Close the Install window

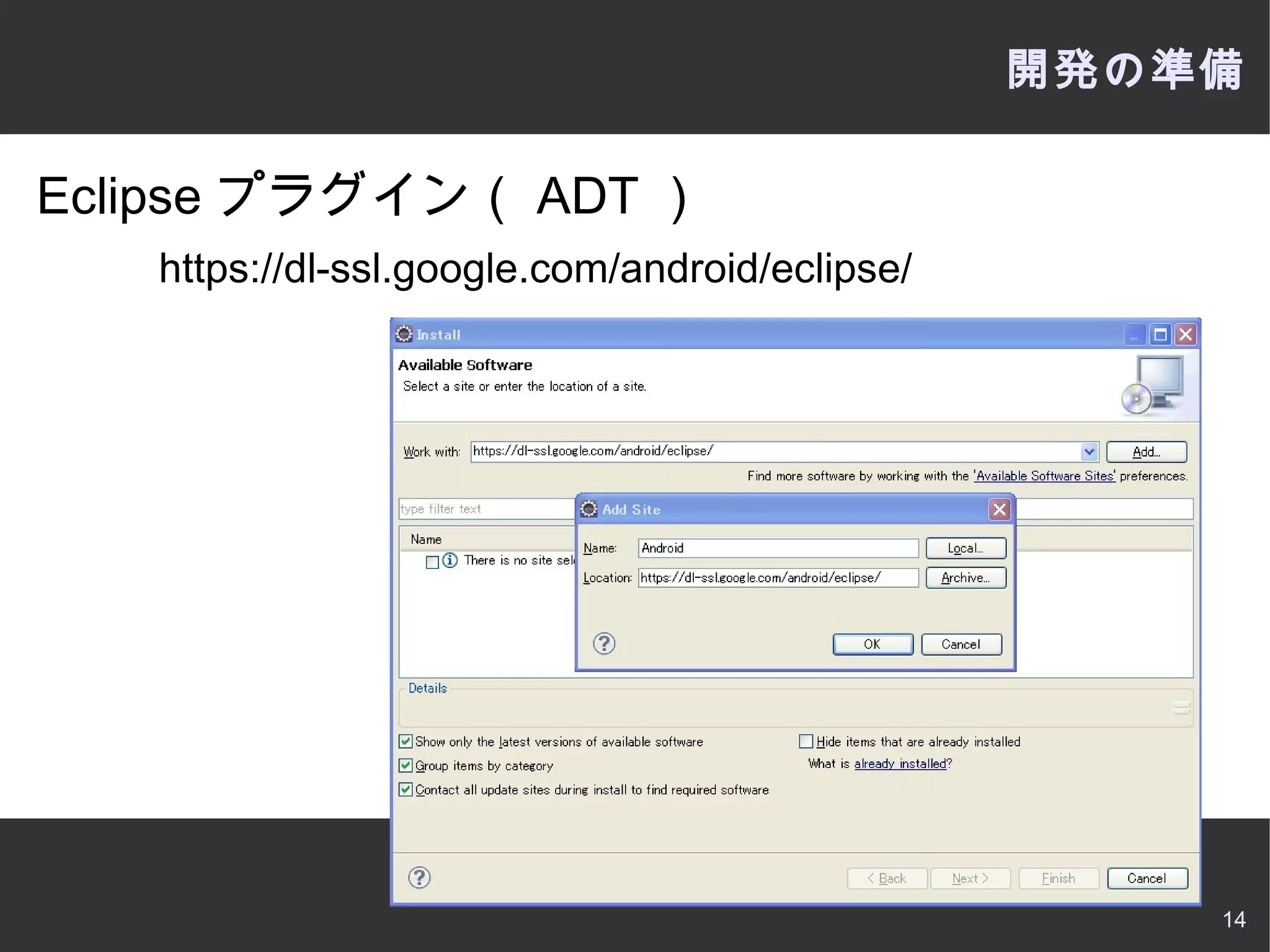tap(1186, 335)
